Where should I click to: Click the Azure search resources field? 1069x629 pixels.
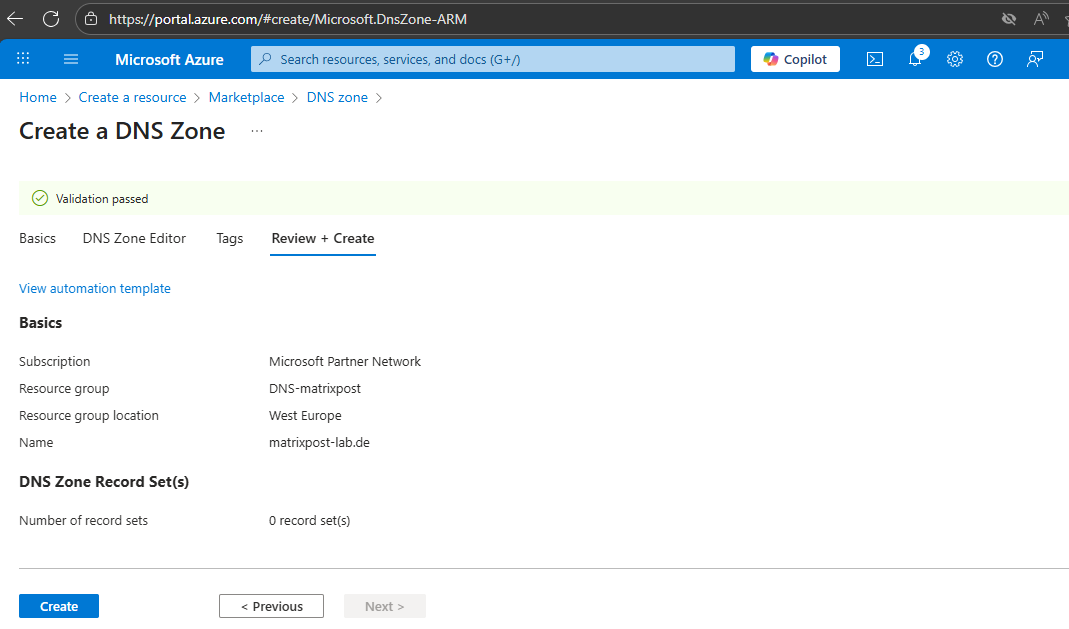tap(492, 59)
